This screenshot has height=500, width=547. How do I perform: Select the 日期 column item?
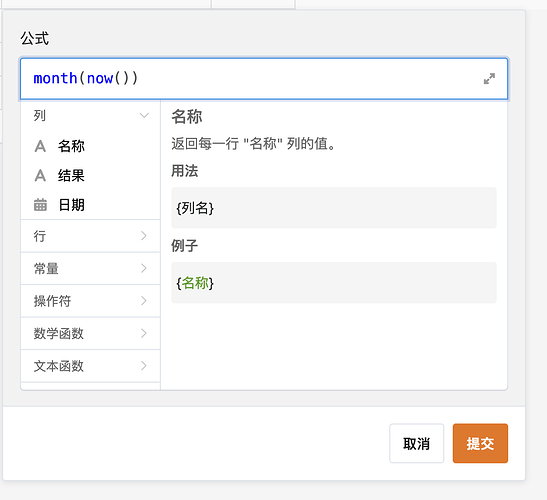90,205
